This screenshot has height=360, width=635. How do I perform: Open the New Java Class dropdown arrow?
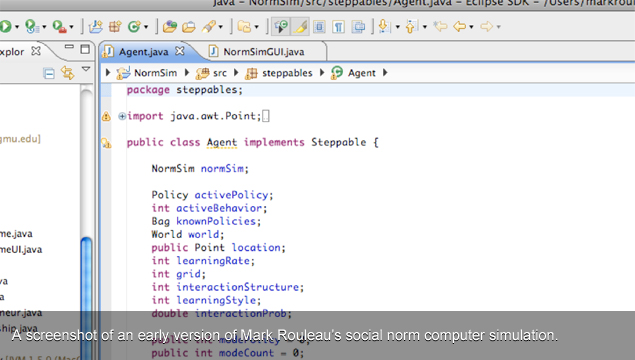[x=146, y=27]
